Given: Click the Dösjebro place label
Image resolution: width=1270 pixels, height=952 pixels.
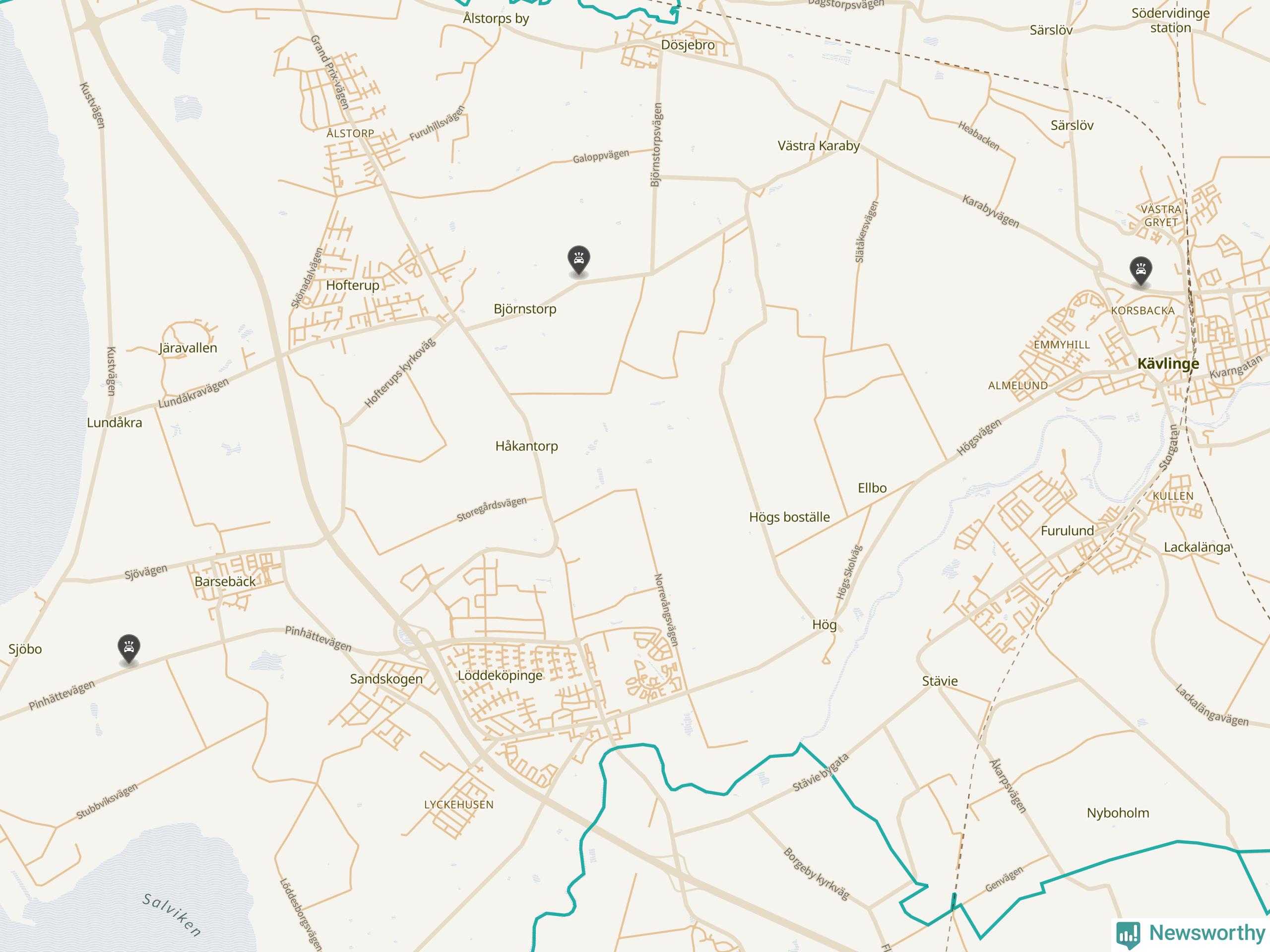Looking at the screenshot, I should pyautogui.click(x=688, y=45).
